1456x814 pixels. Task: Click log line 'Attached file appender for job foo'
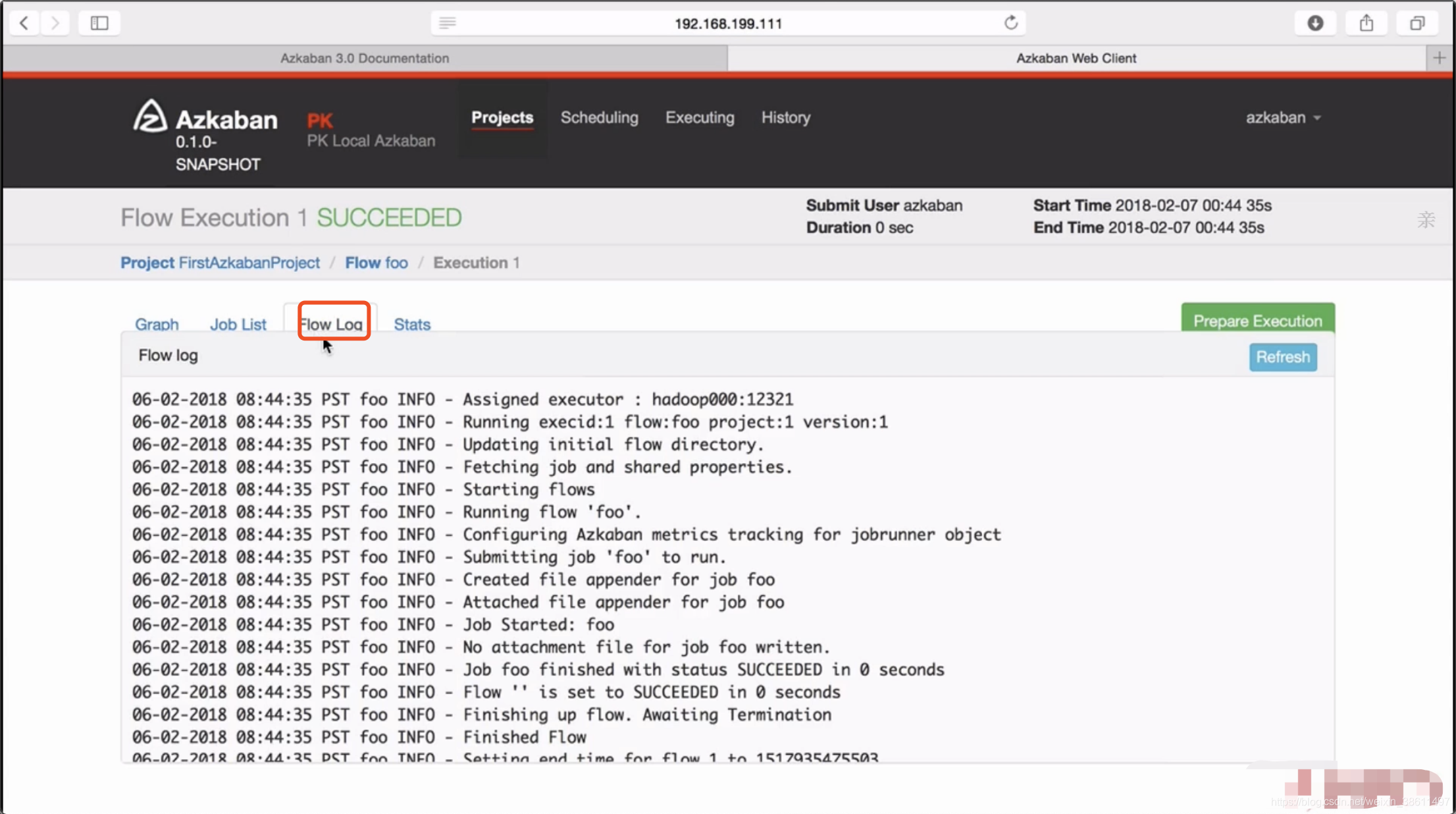(458, 601)
